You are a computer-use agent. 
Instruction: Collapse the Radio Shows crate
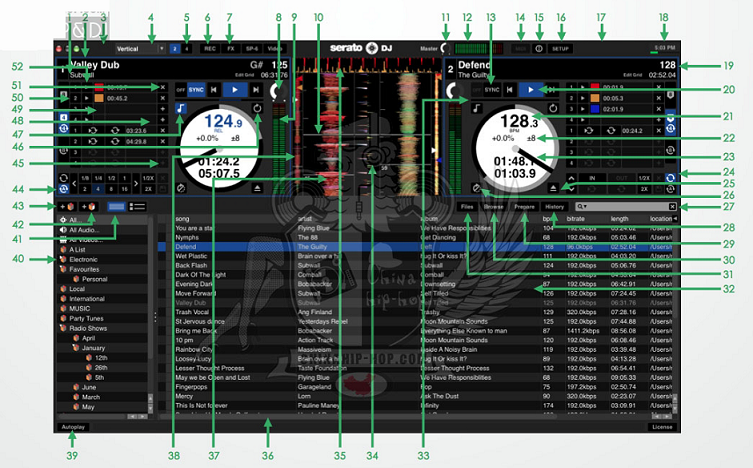tap(63, 329)
